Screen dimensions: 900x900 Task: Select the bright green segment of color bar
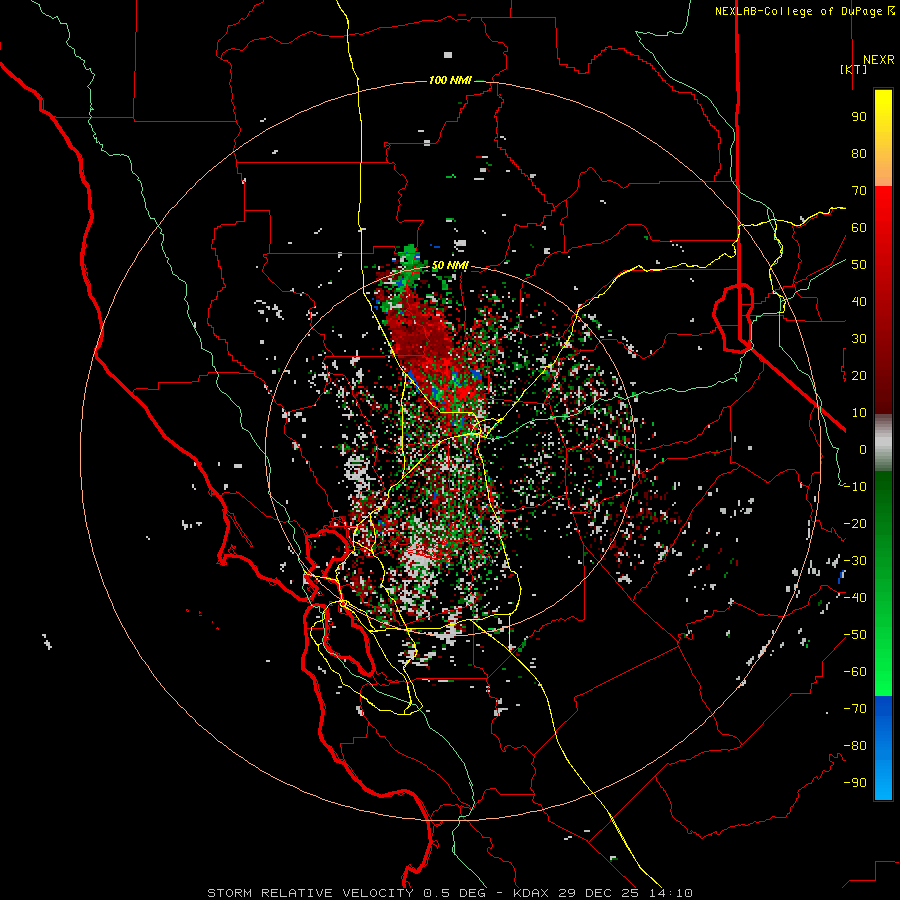tap(883, 654)
